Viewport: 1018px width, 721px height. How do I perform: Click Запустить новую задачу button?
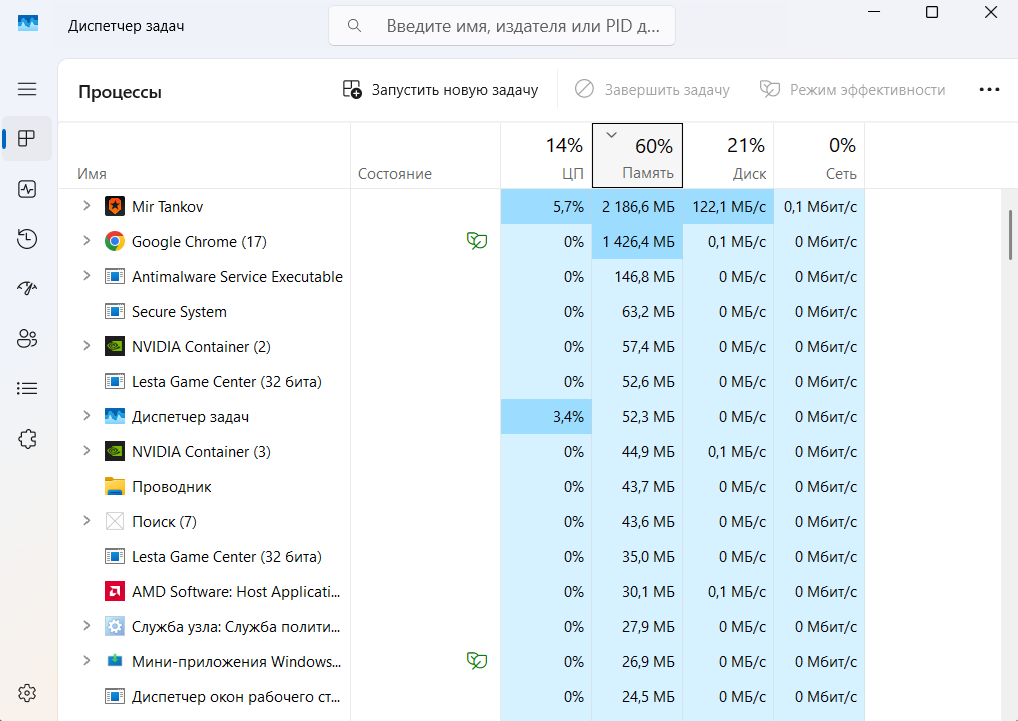tap(441, 90)
